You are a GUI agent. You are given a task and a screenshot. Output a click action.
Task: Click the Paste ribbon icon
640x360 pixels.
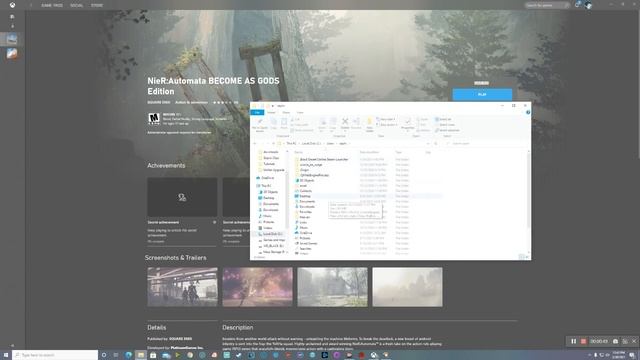pyautogui.click(x=284, y=124)
